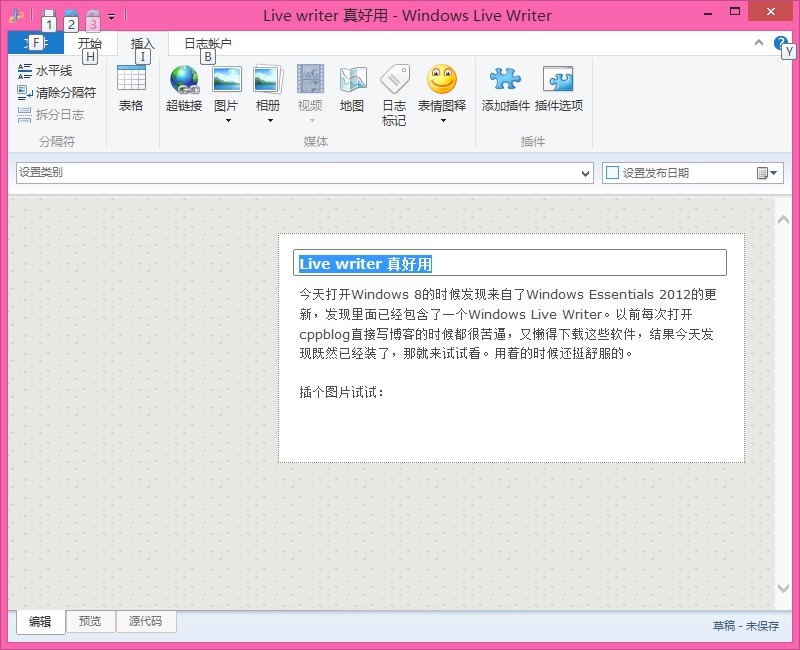Insert a hyperlink via 超链接 globe icon
This screenshot has height=650, width=800.
coord(184,88)
